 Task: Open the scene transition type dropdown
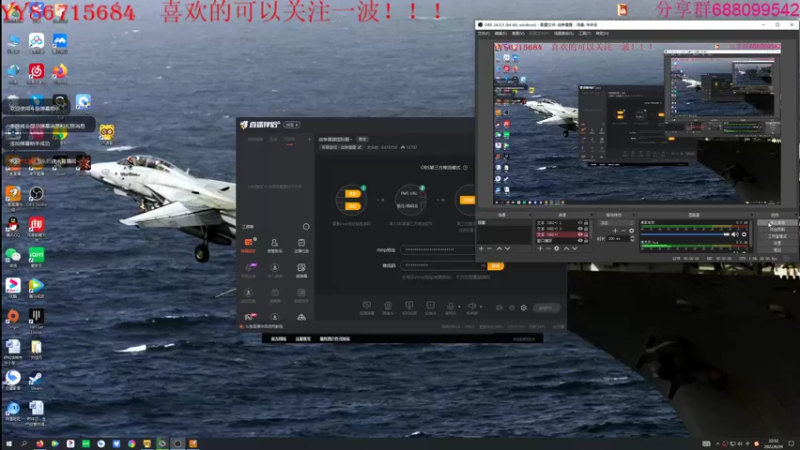click(x=616, y=223)
